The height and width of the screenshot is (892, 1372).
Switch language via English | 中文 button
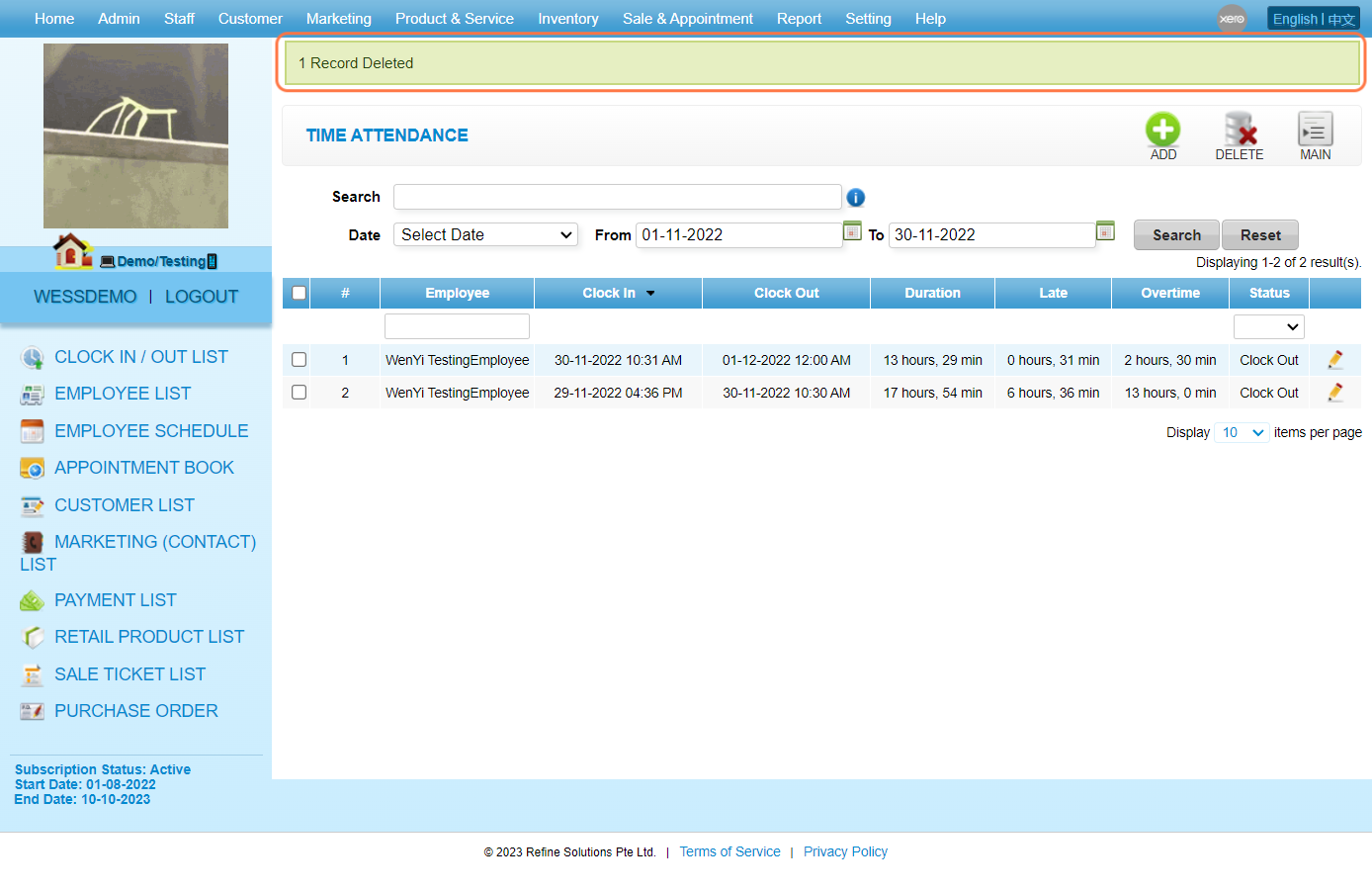point(1314,19)
